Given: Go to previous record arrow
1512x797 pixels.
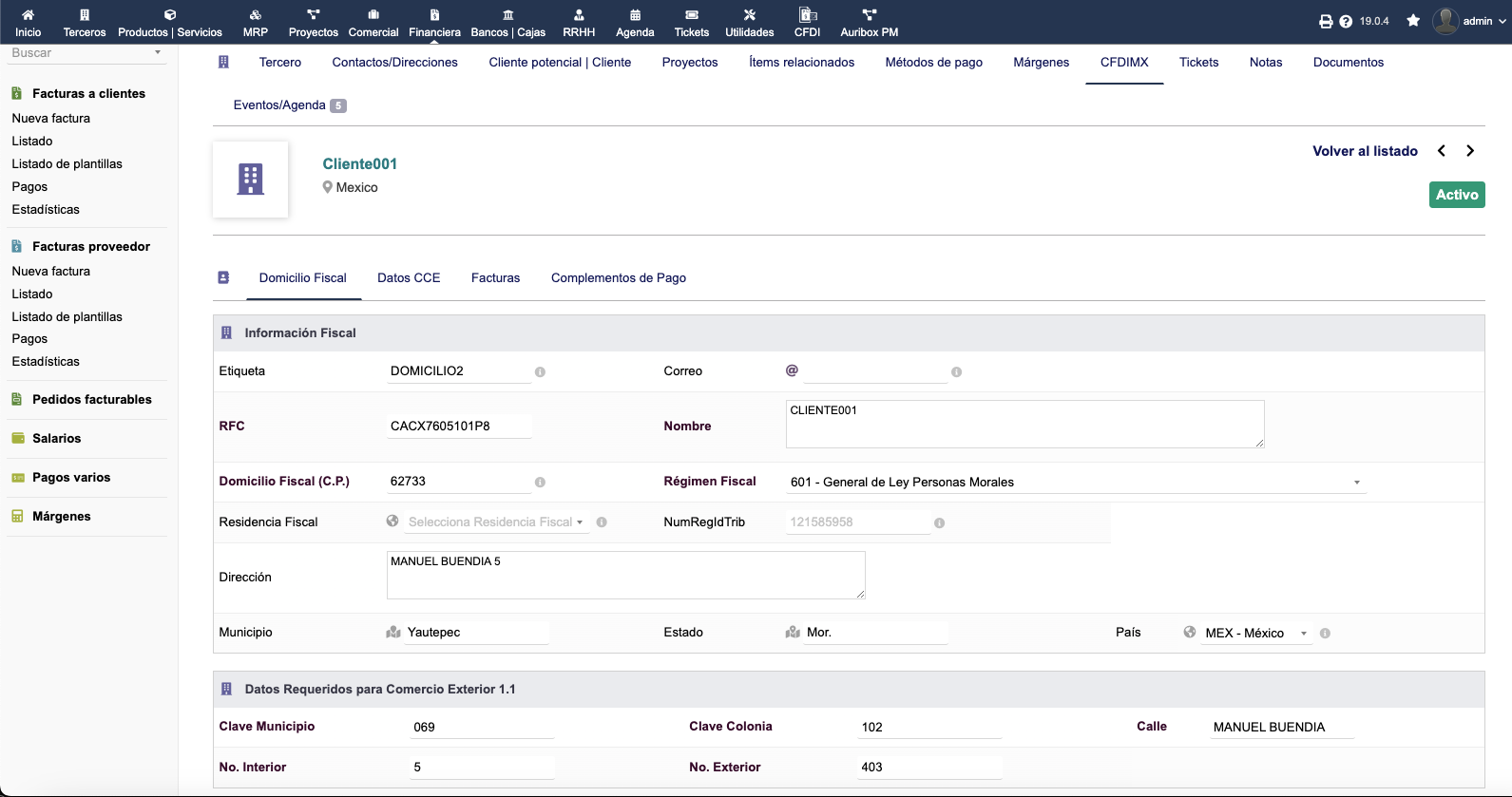Looking at the screenshot, I should coord(1442,151).
